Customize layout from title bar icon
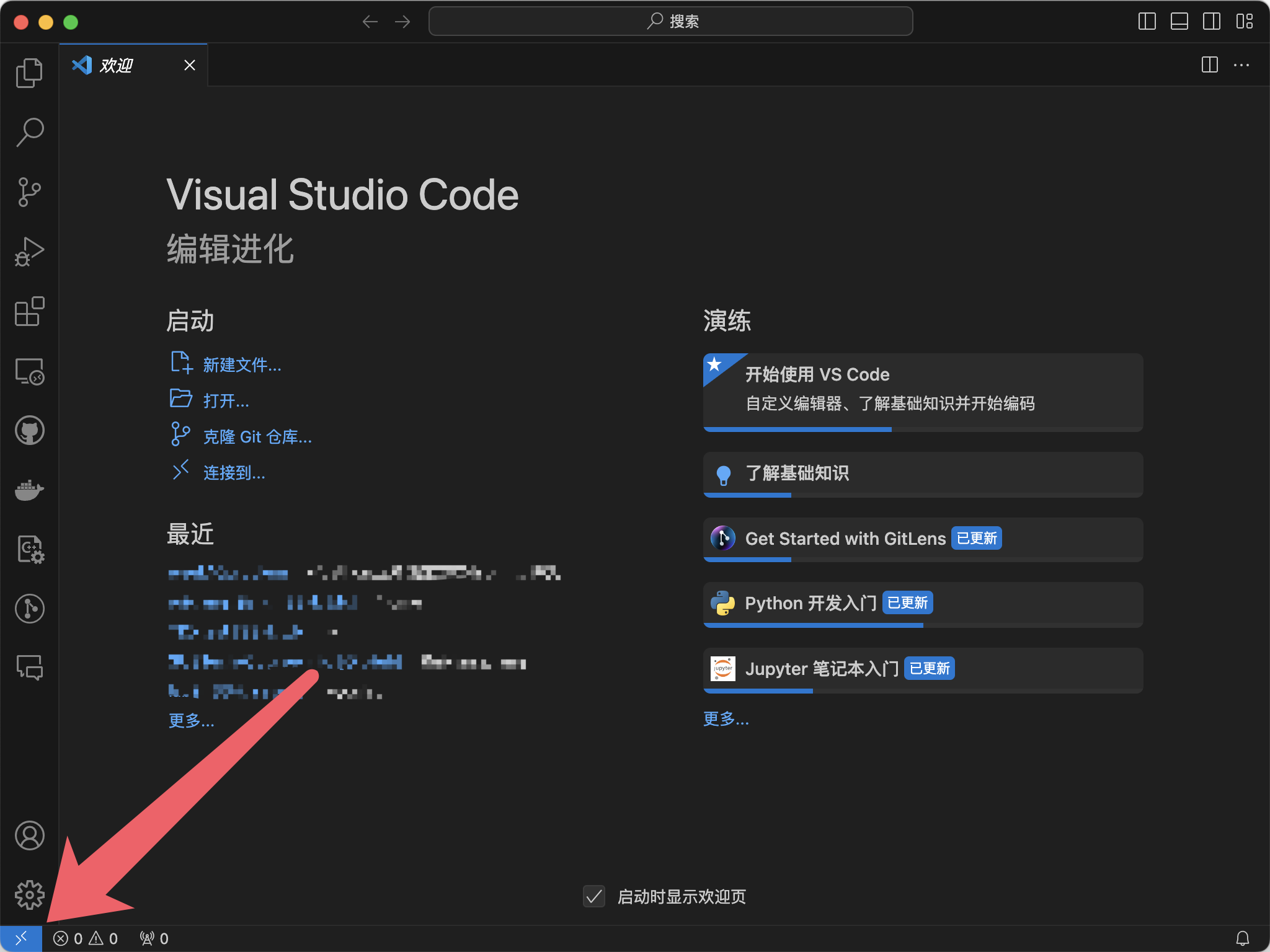 (1244, 22)
